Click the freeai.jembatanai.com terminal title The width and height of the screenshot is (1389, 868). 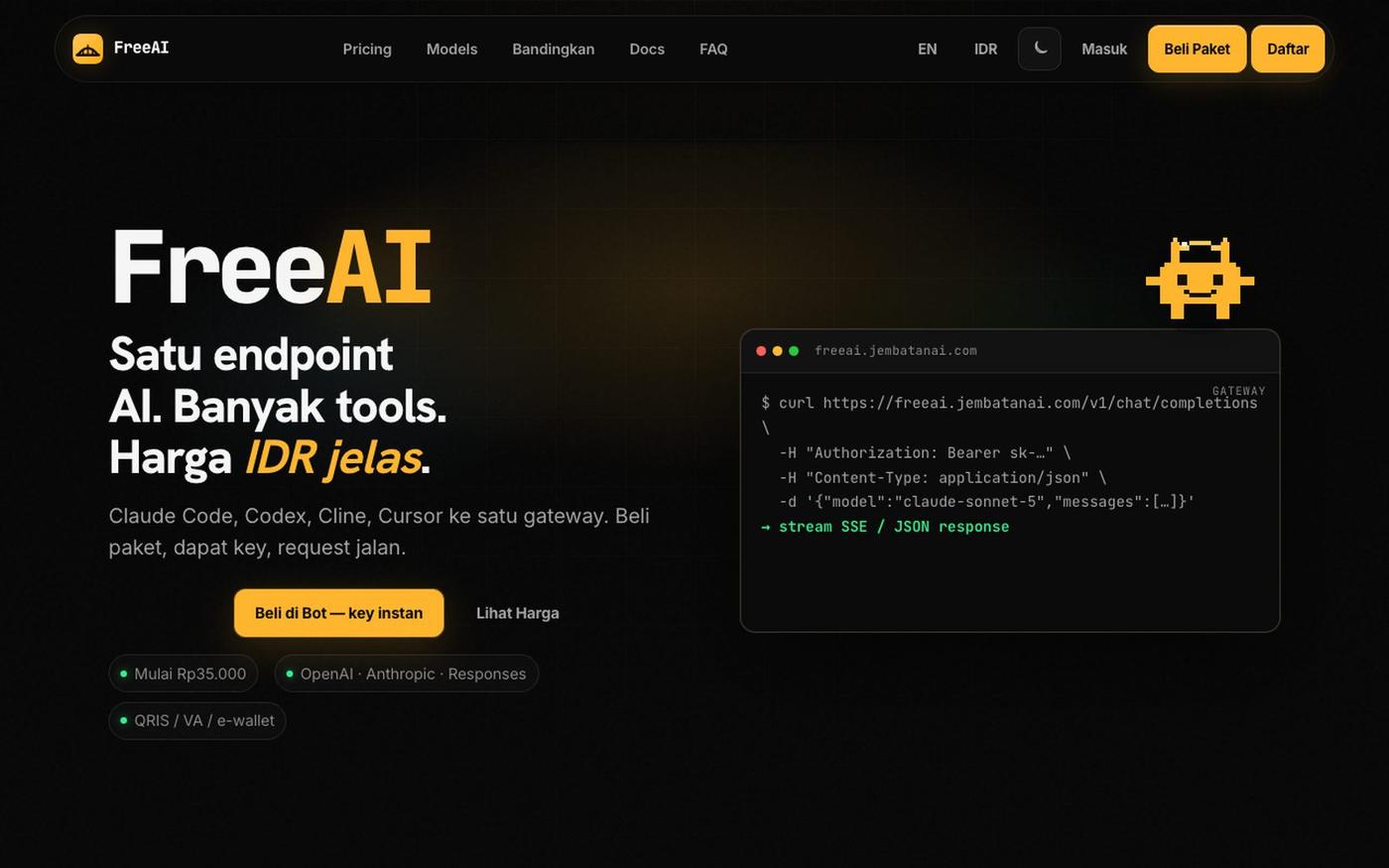(x=896, y=350)
